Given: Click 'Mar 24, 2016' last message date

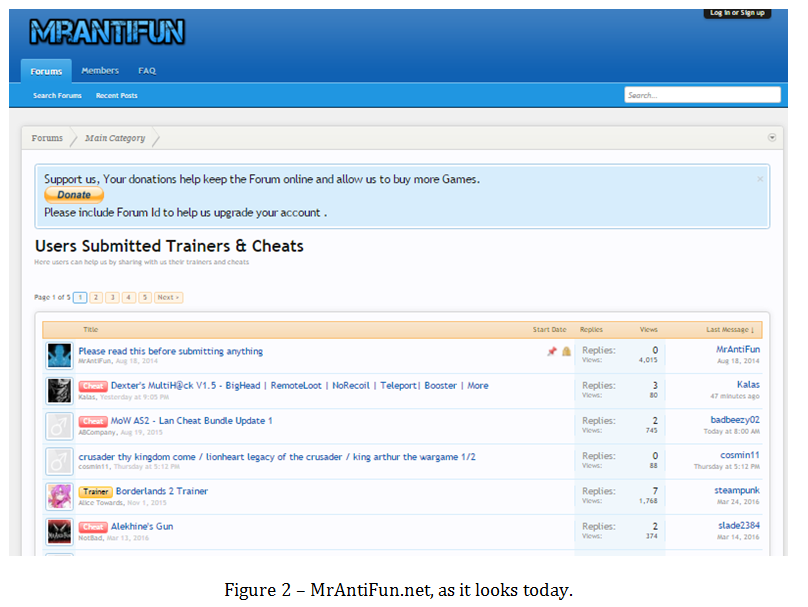Looking at the screenshot, I should click(738, 501).
